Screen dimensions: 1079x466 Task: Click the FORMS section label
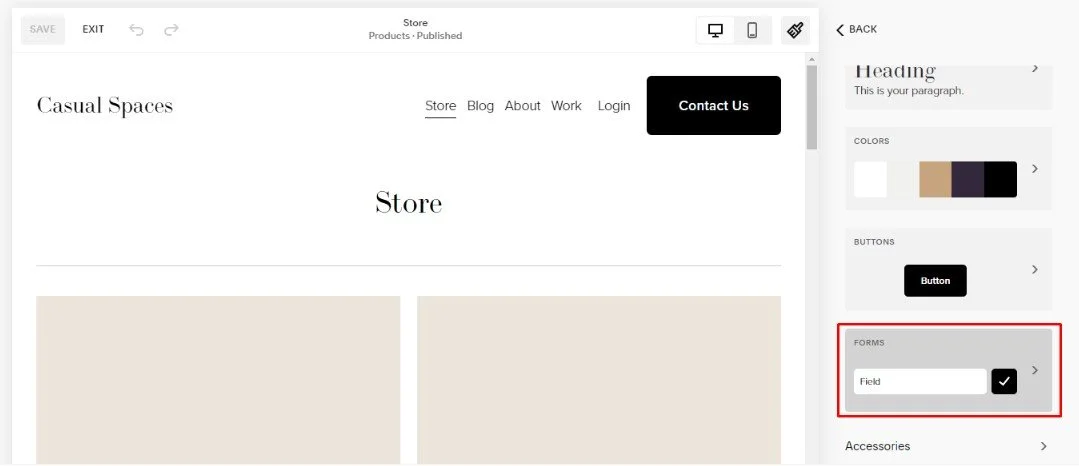point(869,343)
